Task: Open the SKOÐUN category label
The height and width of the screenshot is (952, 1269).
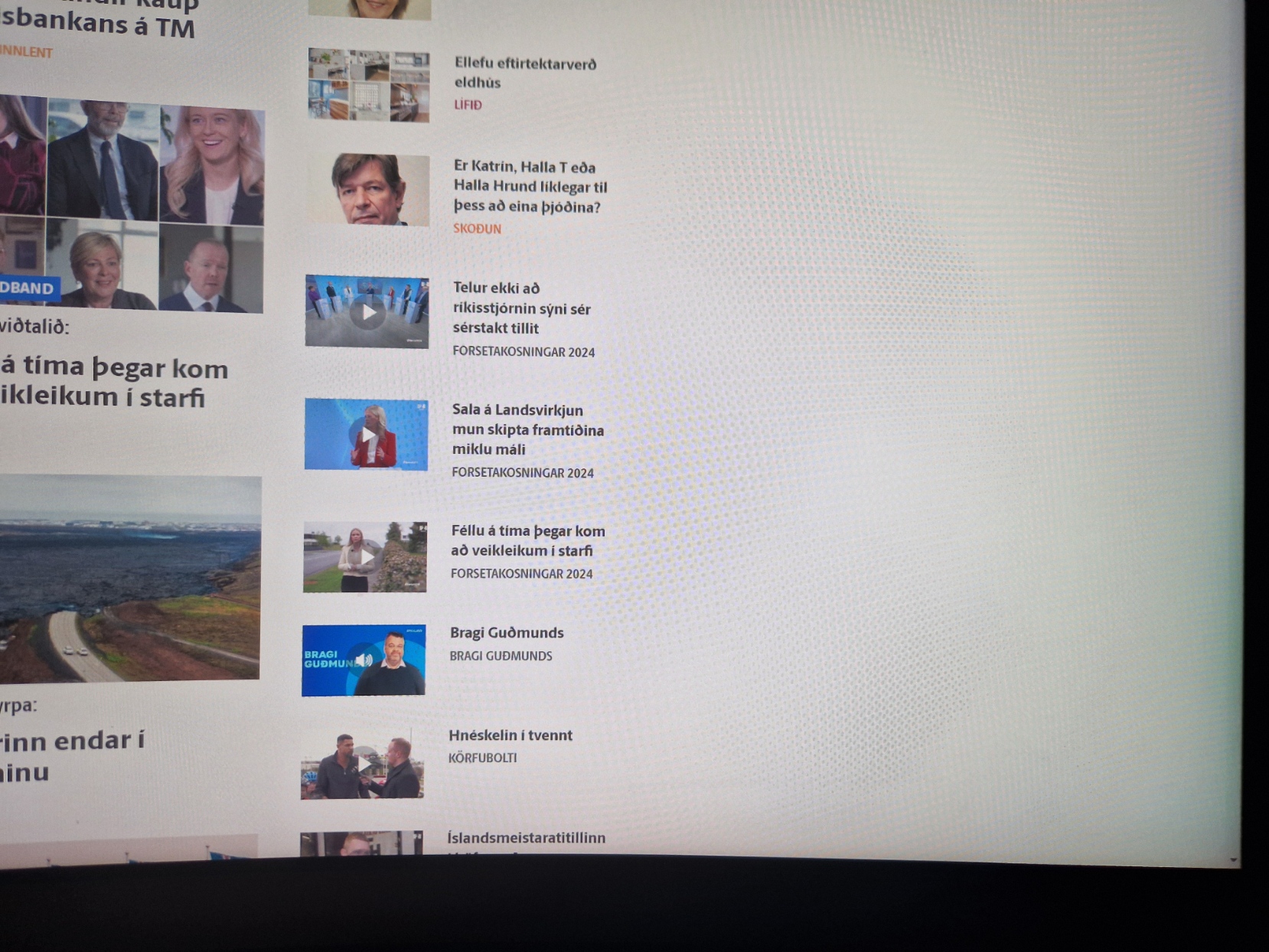Action: click(x=477, y=229)
